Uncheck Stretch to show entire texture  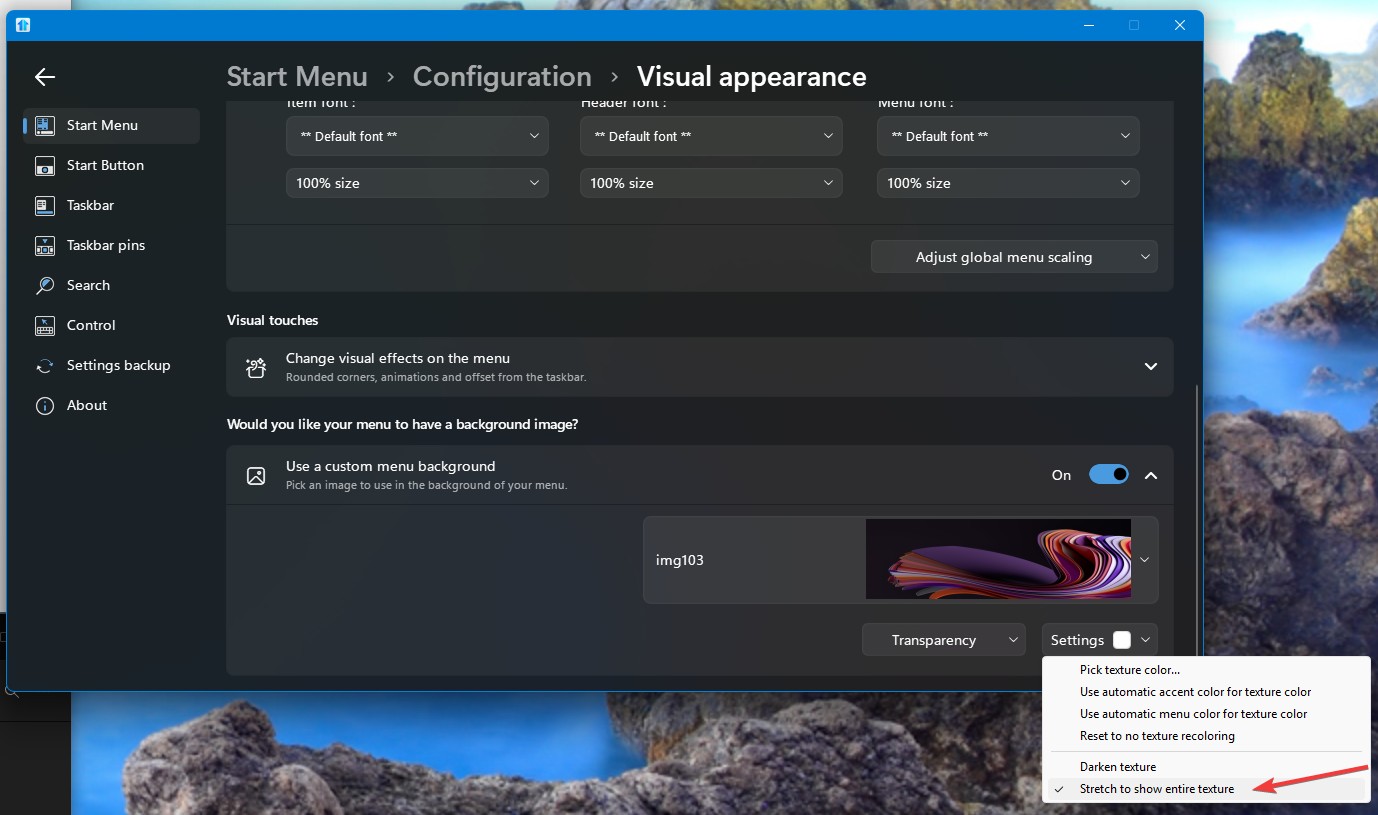(1156, 789)
